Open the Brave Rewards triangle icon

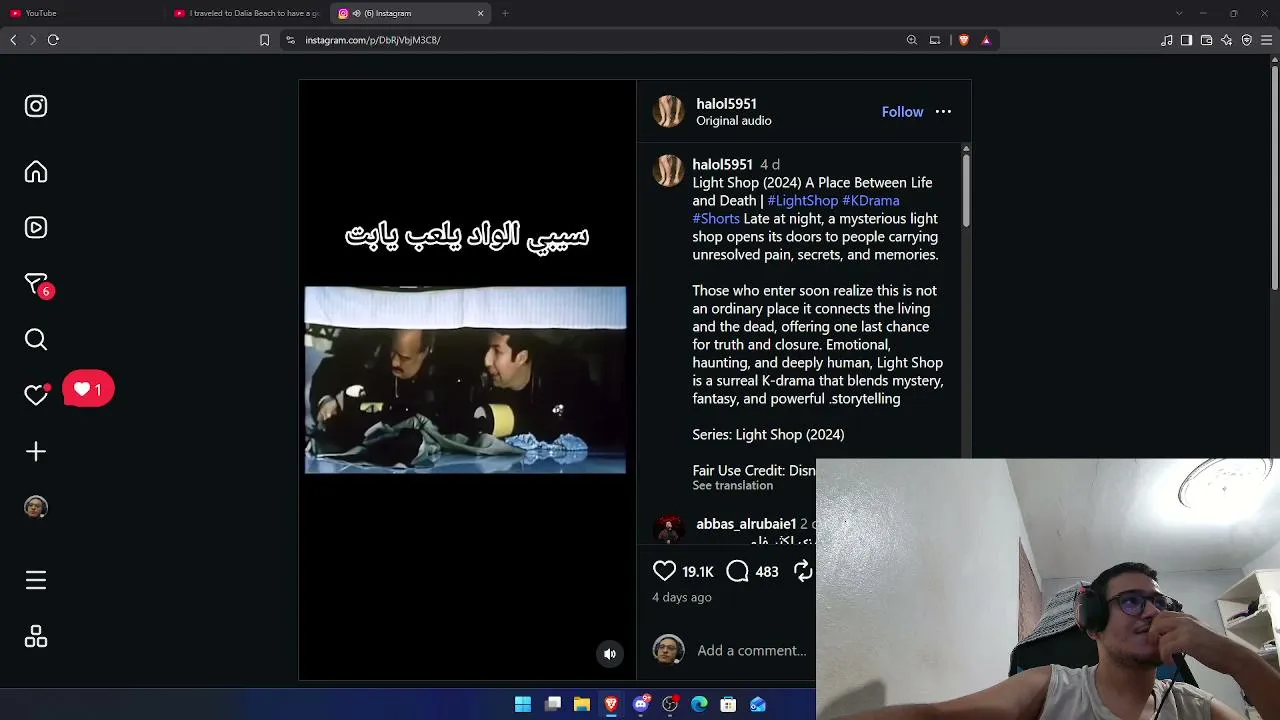tap(986, 40)
